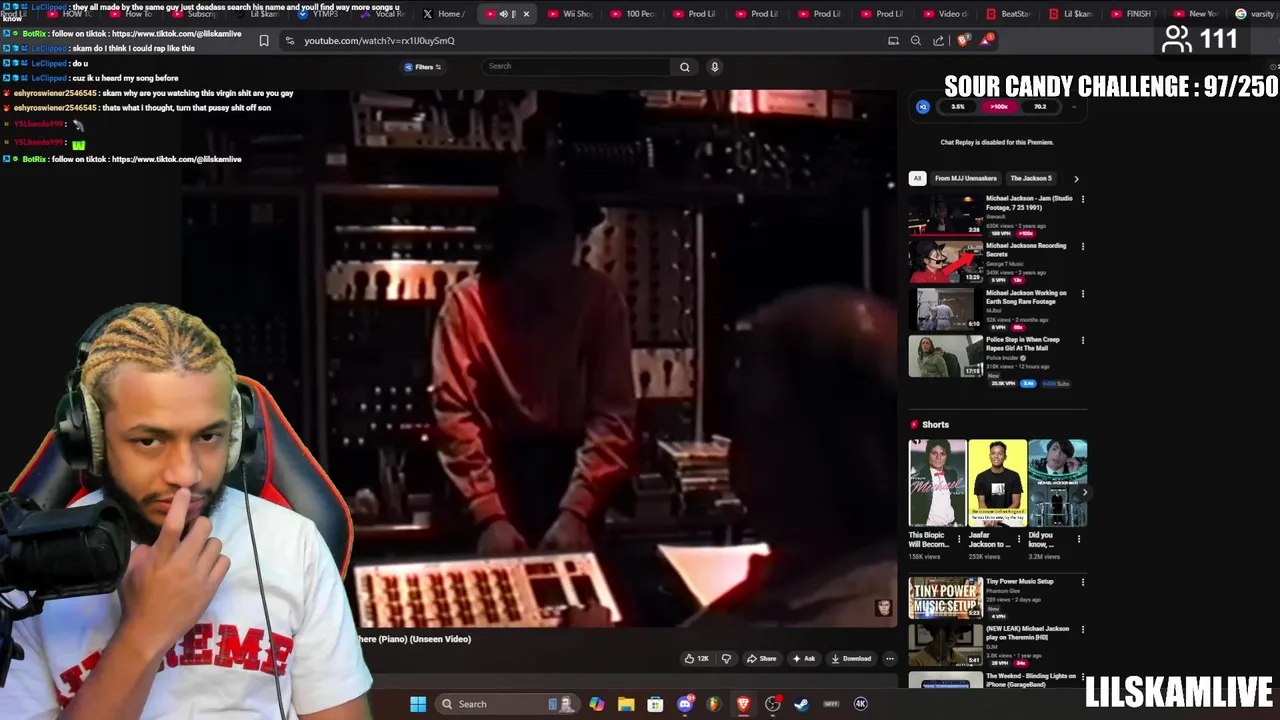Expand vidIQ stats bar chevron dropdown
1280x720 pixels.
(1074, 107)
